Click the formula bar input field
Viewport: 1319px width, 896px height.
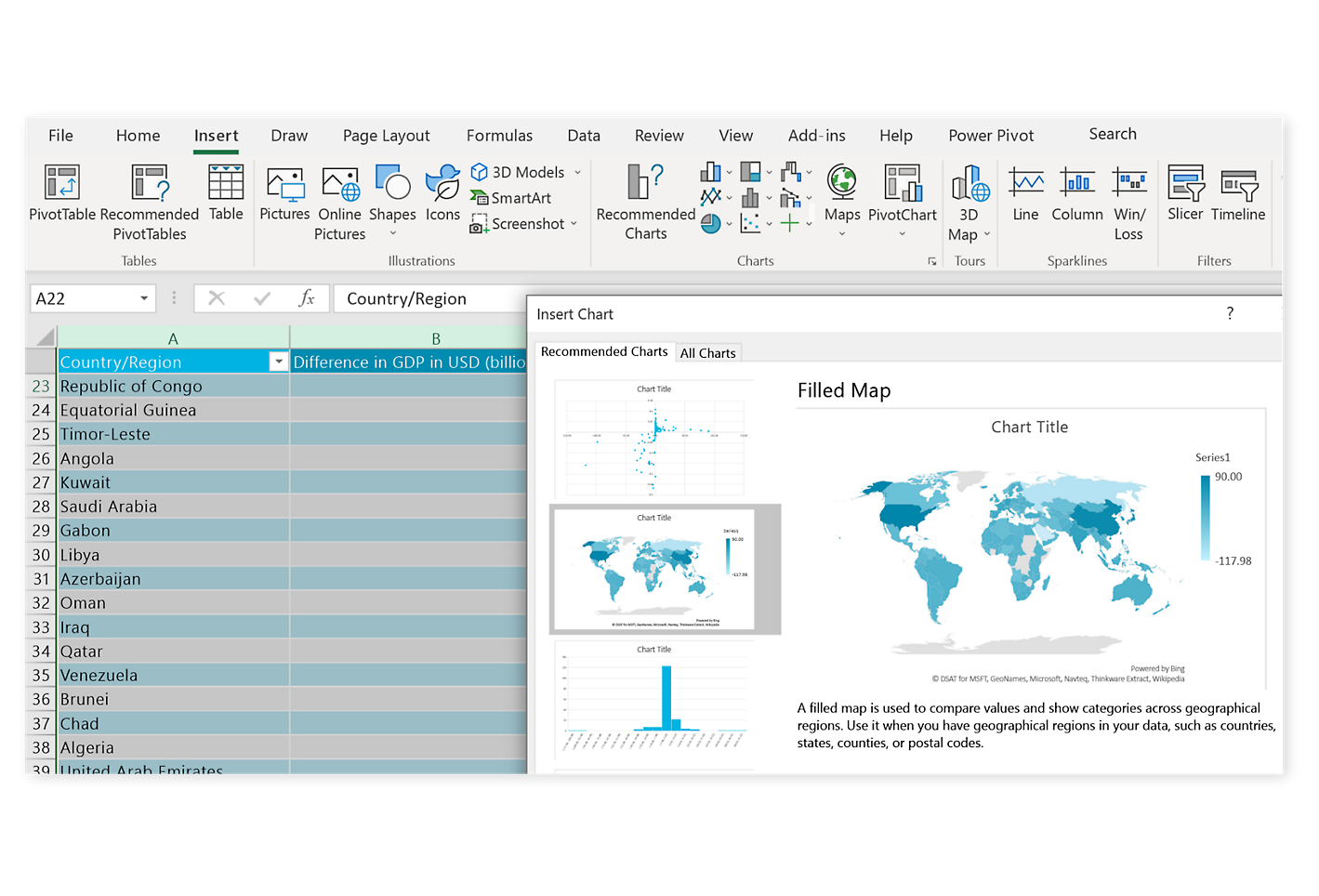pyautogui.click(x=428, y=298)
